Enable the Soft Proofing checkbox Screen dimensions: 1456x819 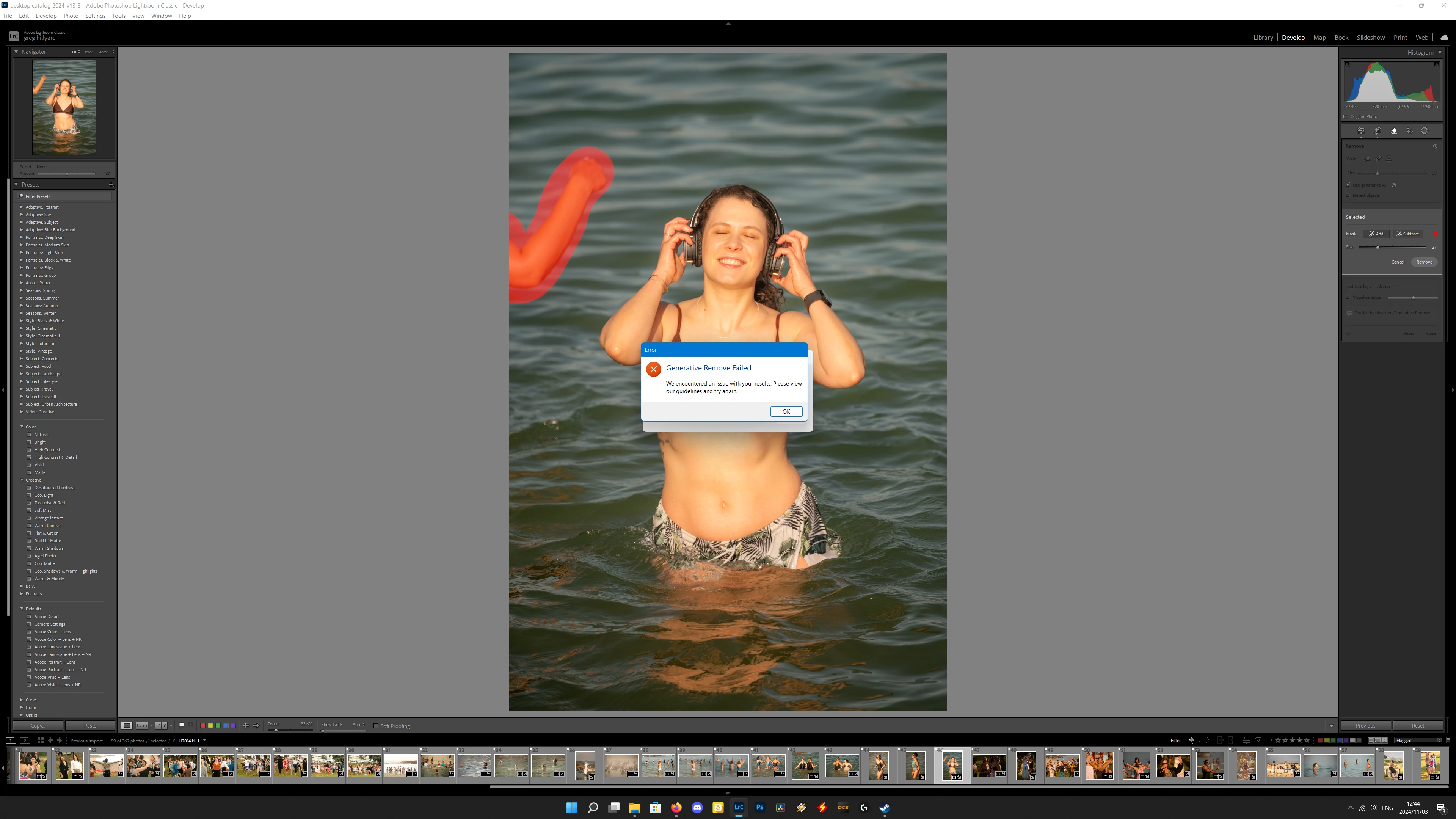pos(376,726)
